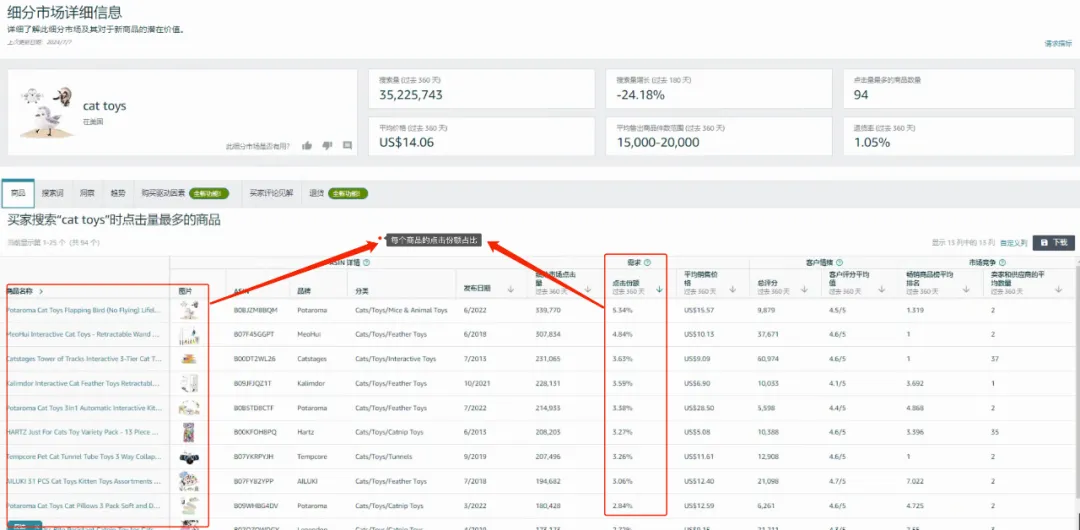Sort by 总评分 arrow

[804, 290]
